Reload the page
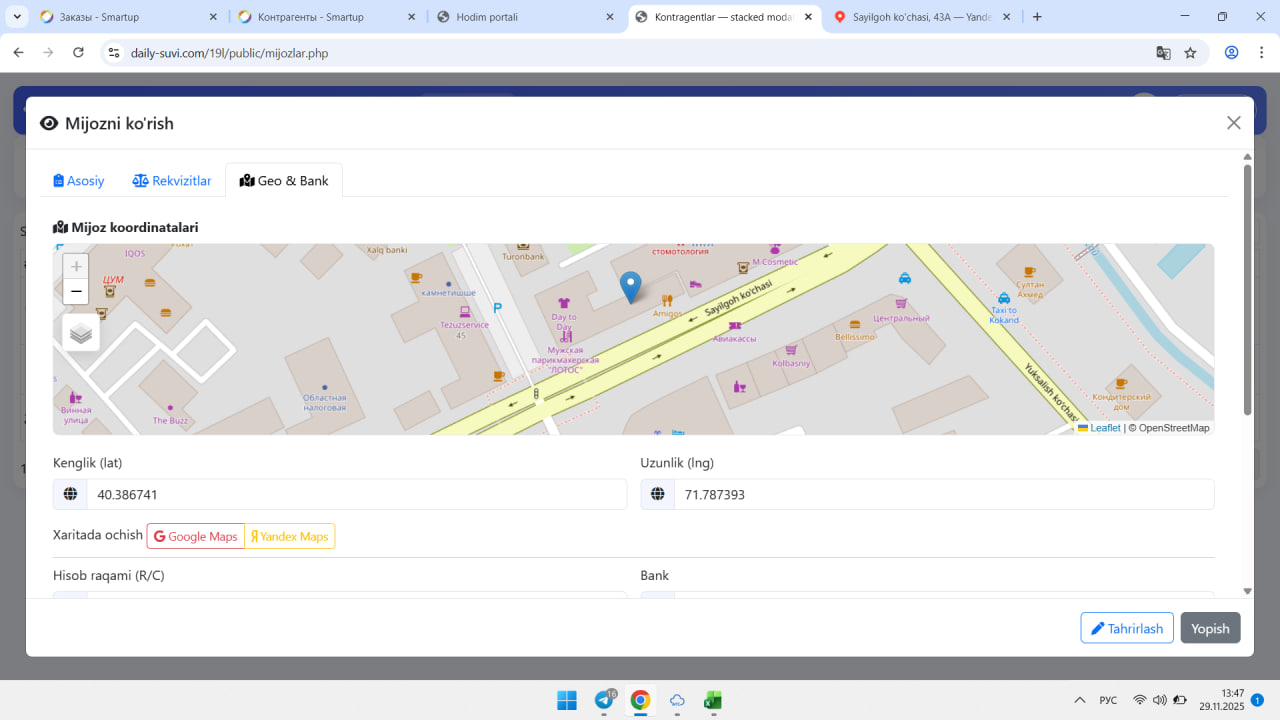Screen dimensions: 1280x720 79,53
